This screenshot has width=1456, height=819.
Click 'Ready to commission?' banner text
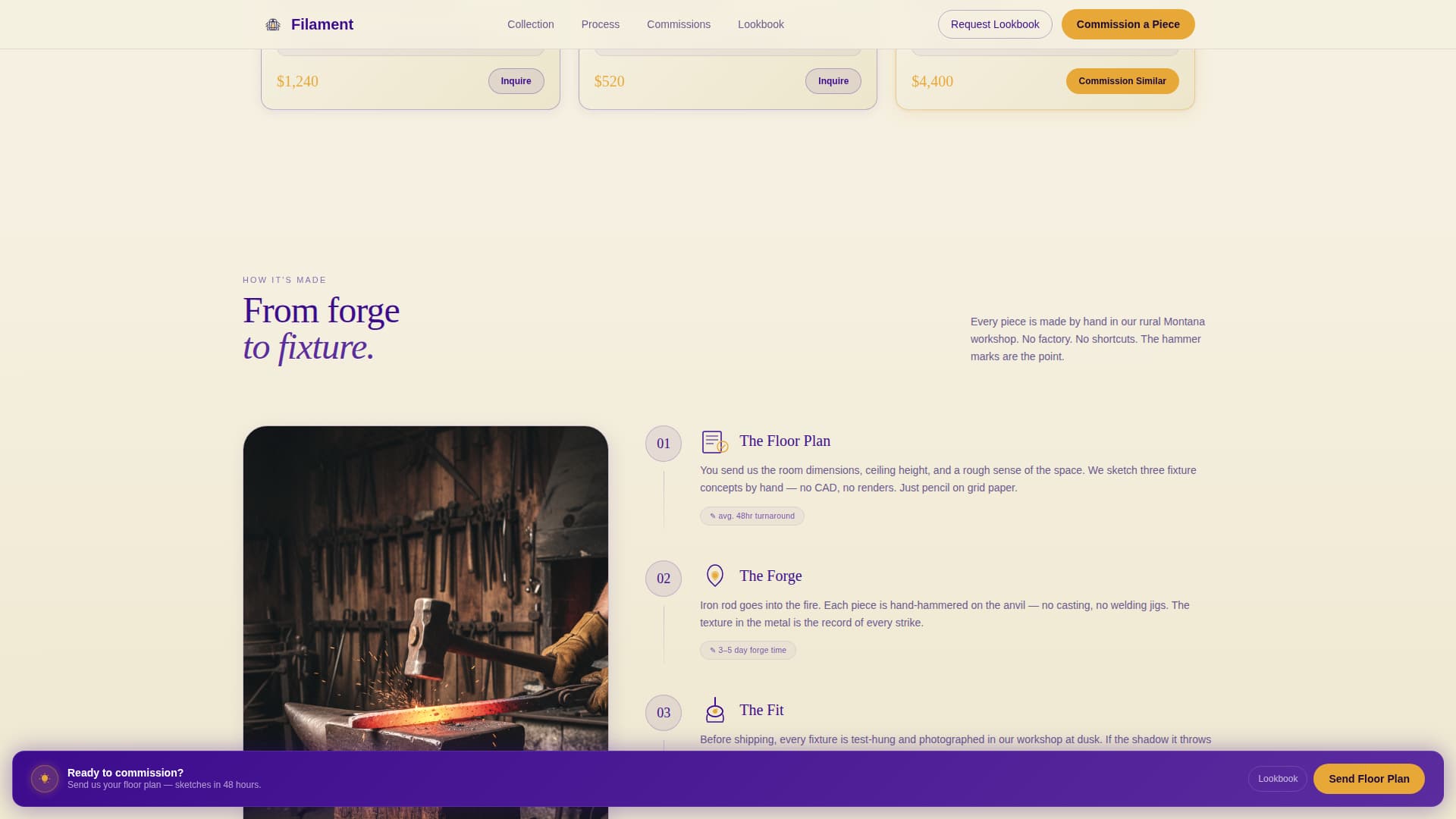coord(125,773)
